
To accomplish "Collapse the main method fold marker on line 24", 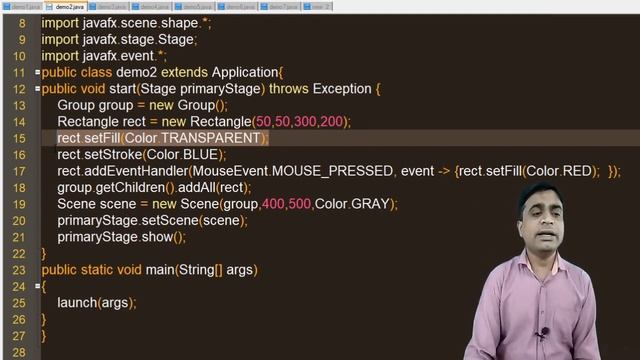I will click(38, 286).
